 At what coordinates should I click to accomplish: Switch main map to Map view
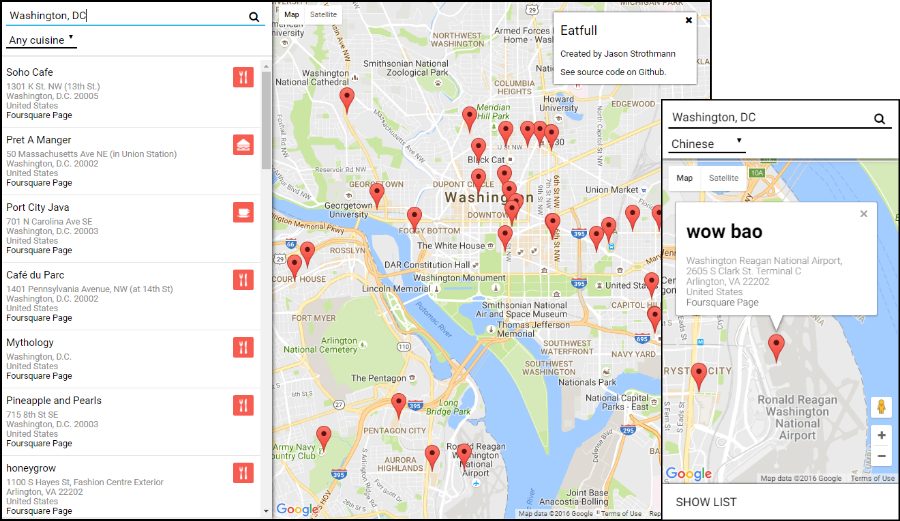pos(292,14)
